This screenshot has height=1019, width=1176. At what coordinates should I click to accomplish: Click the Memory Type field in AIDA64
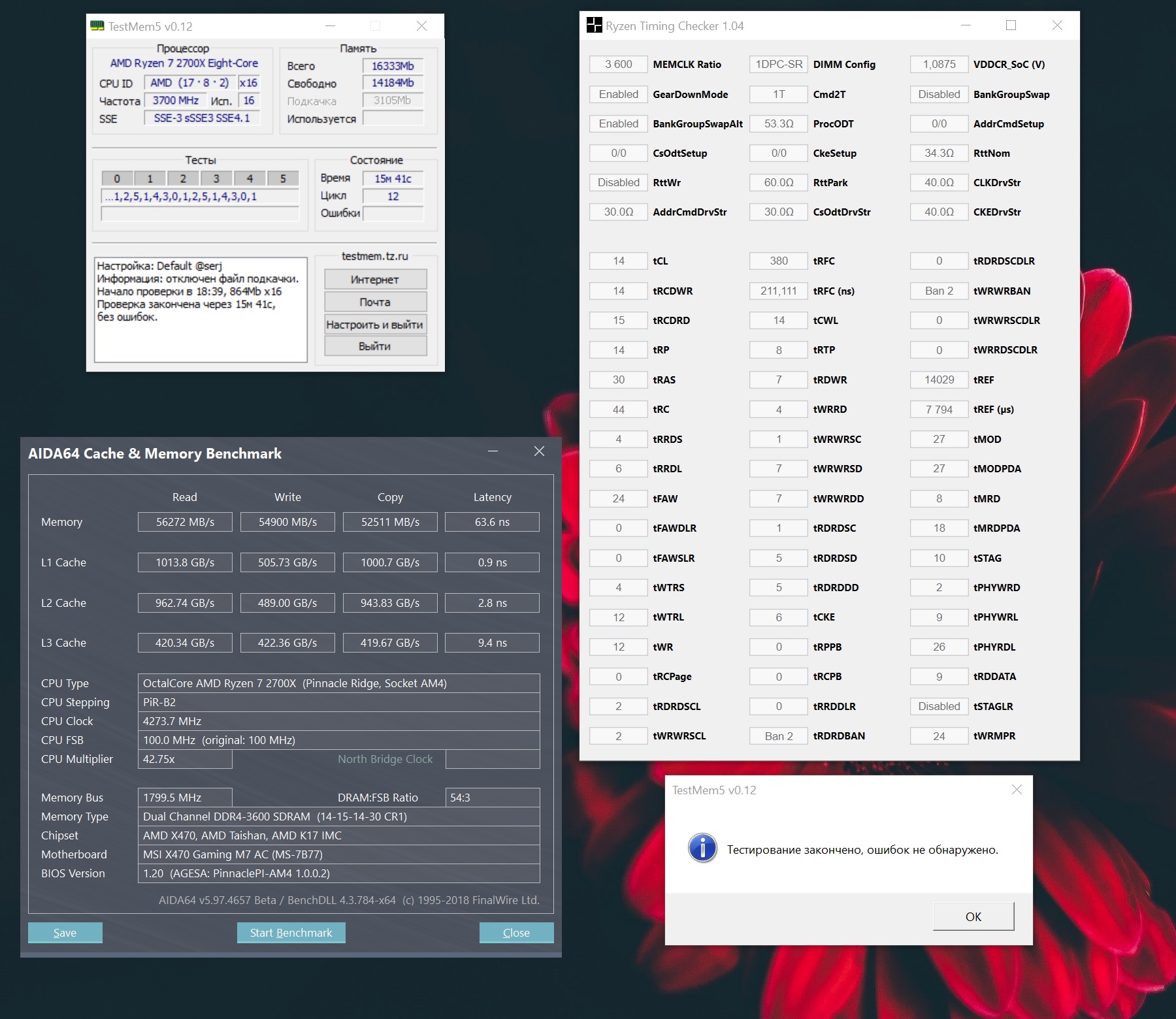[x=339, y=817]
